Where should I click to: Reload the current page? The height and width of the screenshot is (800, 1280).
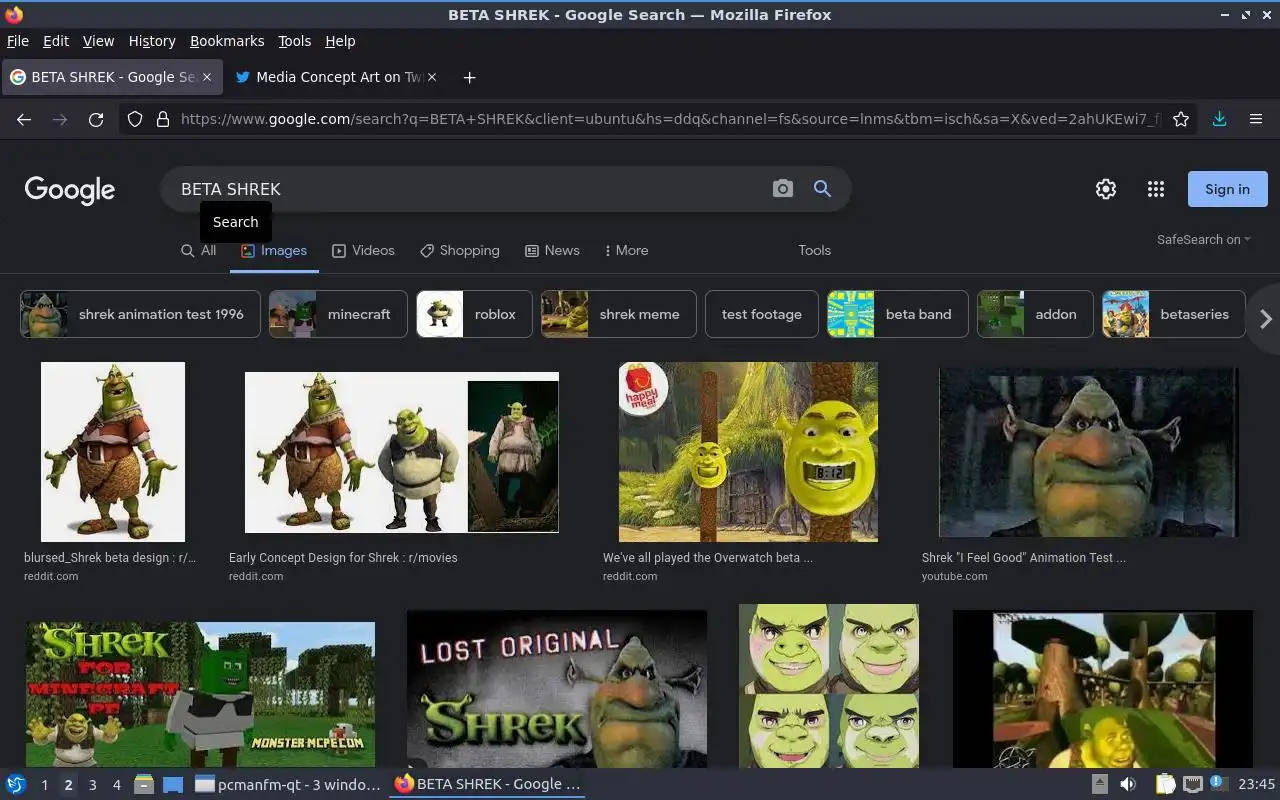point(96,119)
